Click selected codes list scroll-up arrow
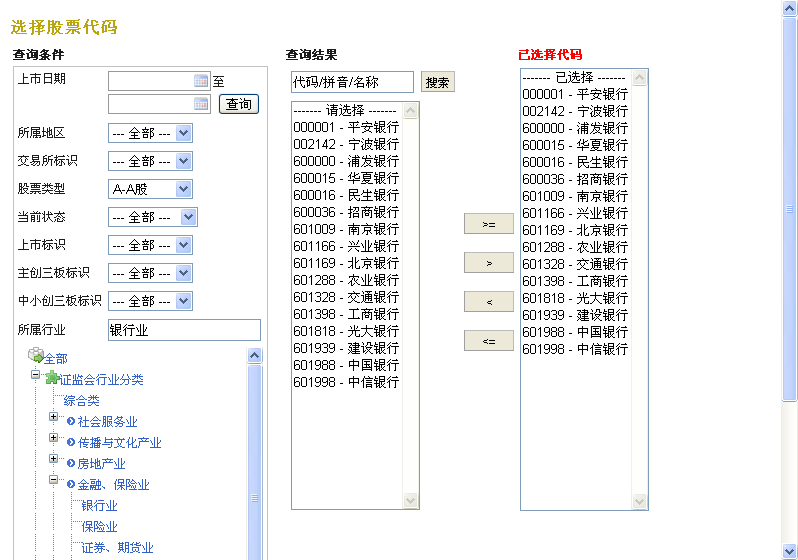Screen dimensions: 798x560 pyautogui.click(x=639, y=77)
